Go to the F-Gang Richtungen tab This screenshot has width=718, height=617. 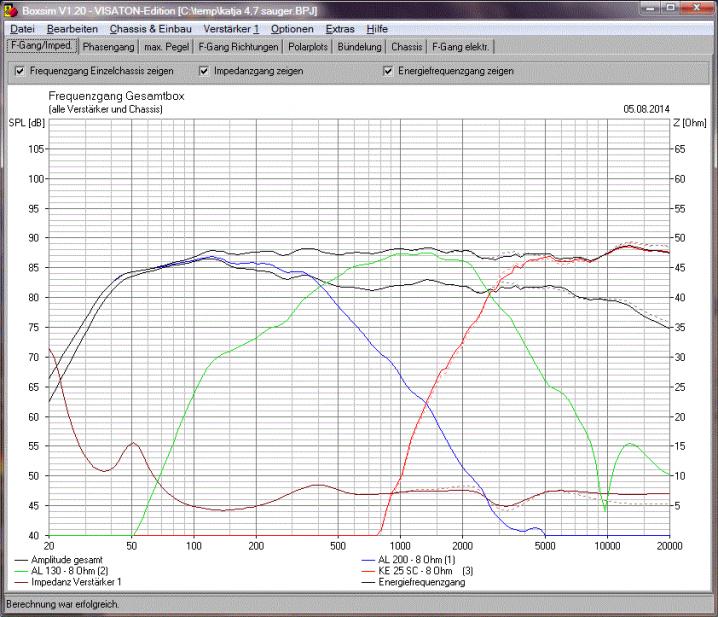click(x=238, y=47)
